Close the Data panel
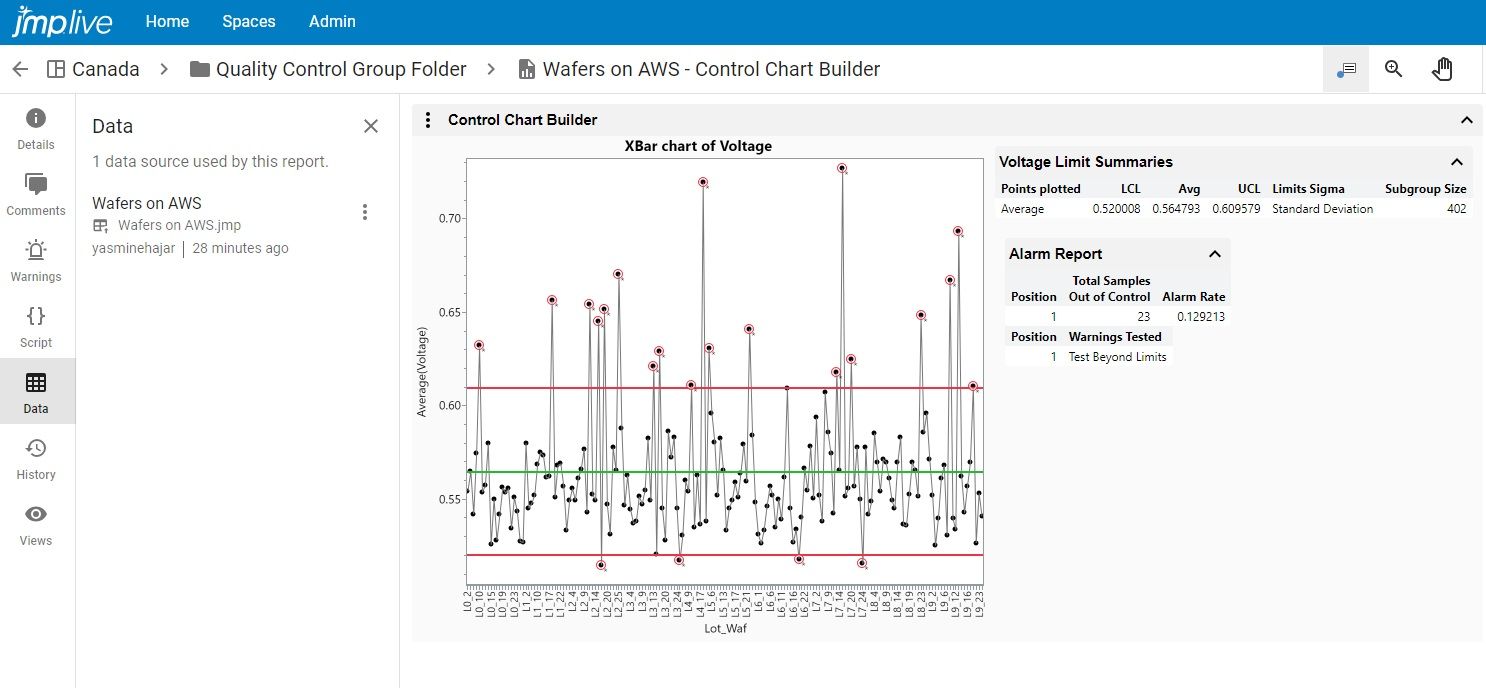Screen dimensions: 1486x688 pyautogui.click(x=370, y=126)
